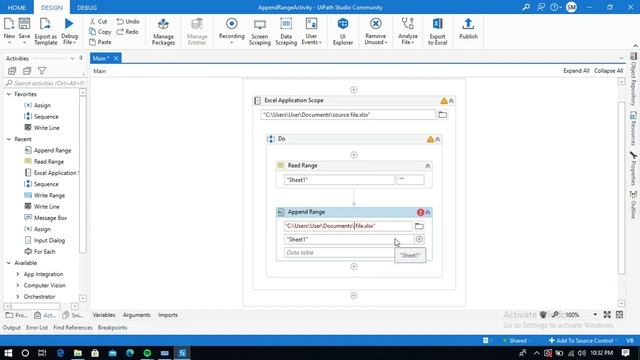This screenshot has height=360, width=640.
Task: Collapse the Read Range activity
Action: tap(428, 166)
